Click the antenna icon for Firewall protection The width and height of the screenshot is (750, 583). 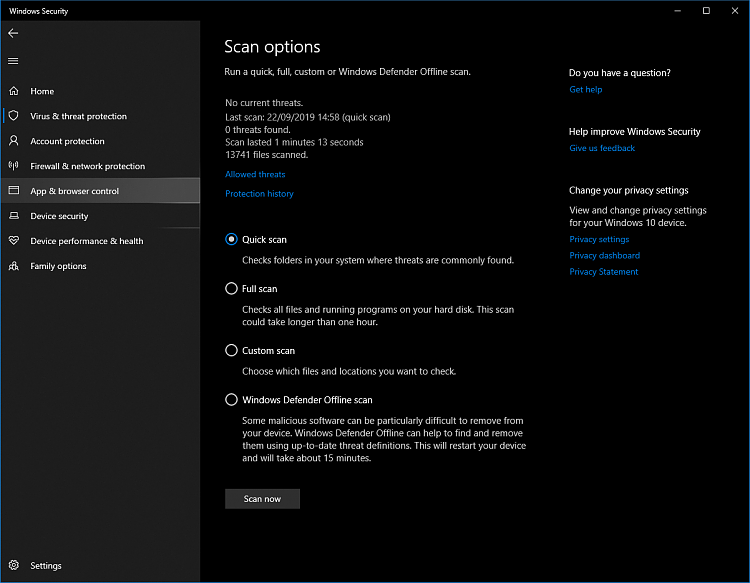[14, 165]
